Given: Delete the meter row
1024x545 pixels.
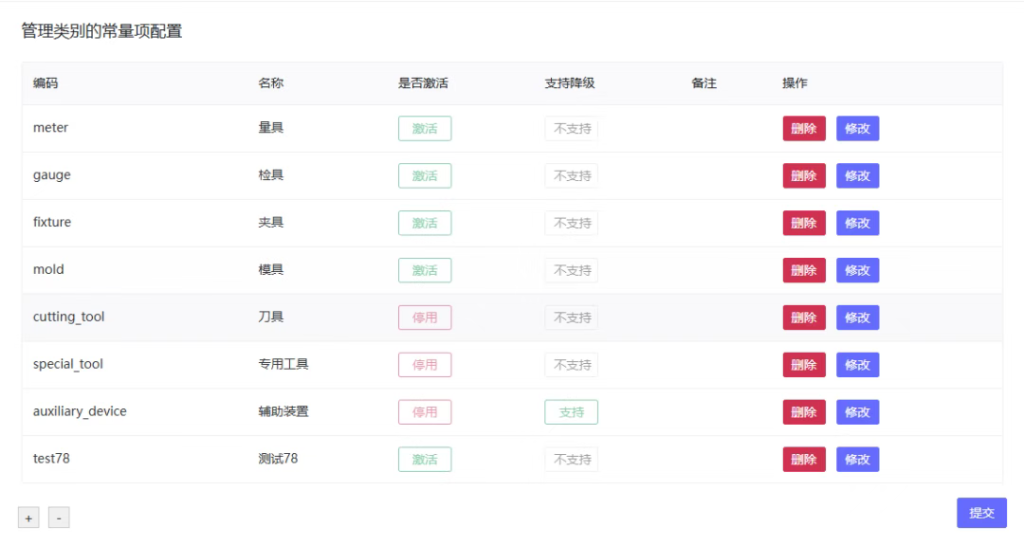Looking at the screenshot, I should tap(804, 128).
